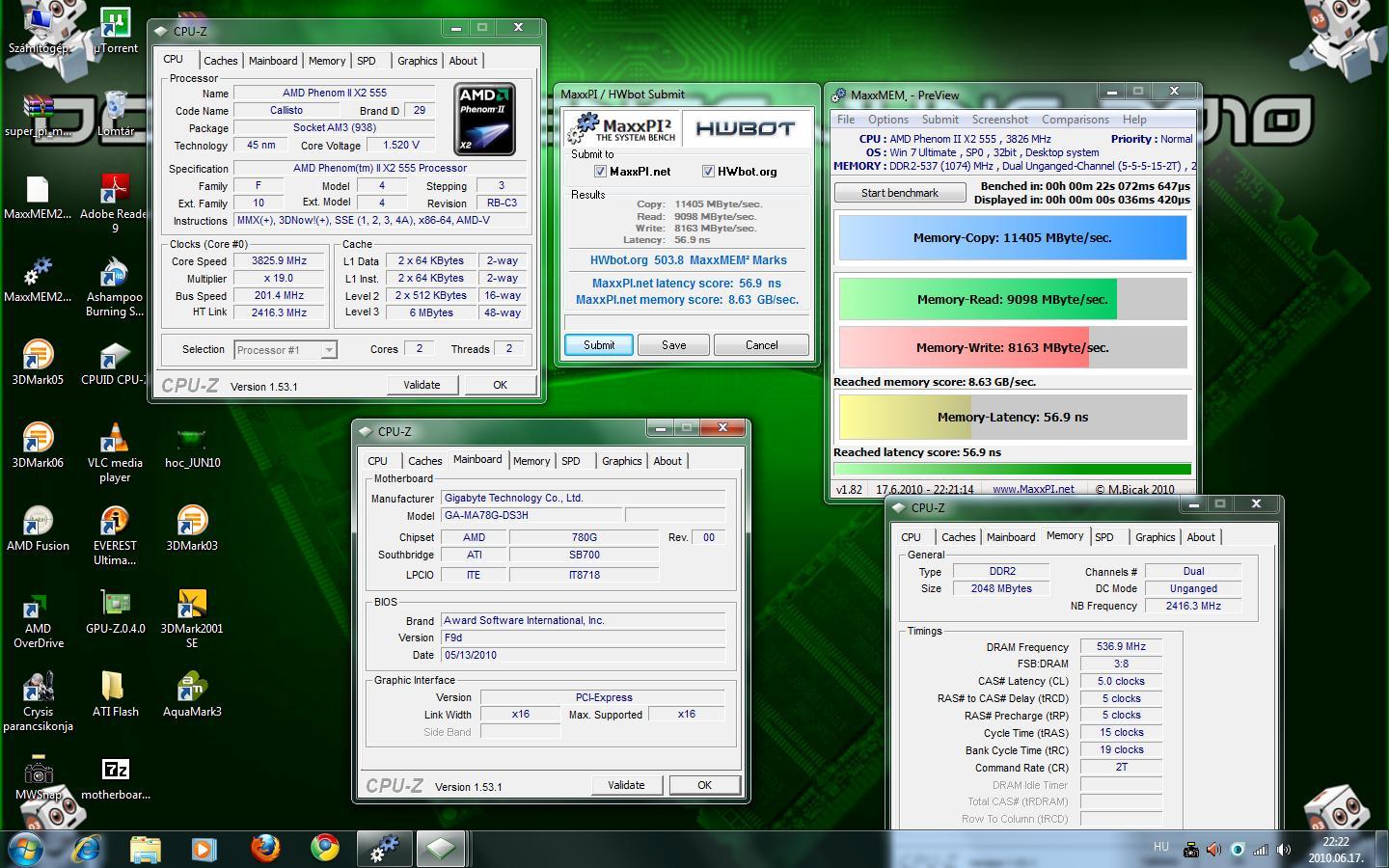This screenshot has width=1389, height=868.
Task: Open the Crysis parancsikonja desktop shortcut
Action: (38, 700)
